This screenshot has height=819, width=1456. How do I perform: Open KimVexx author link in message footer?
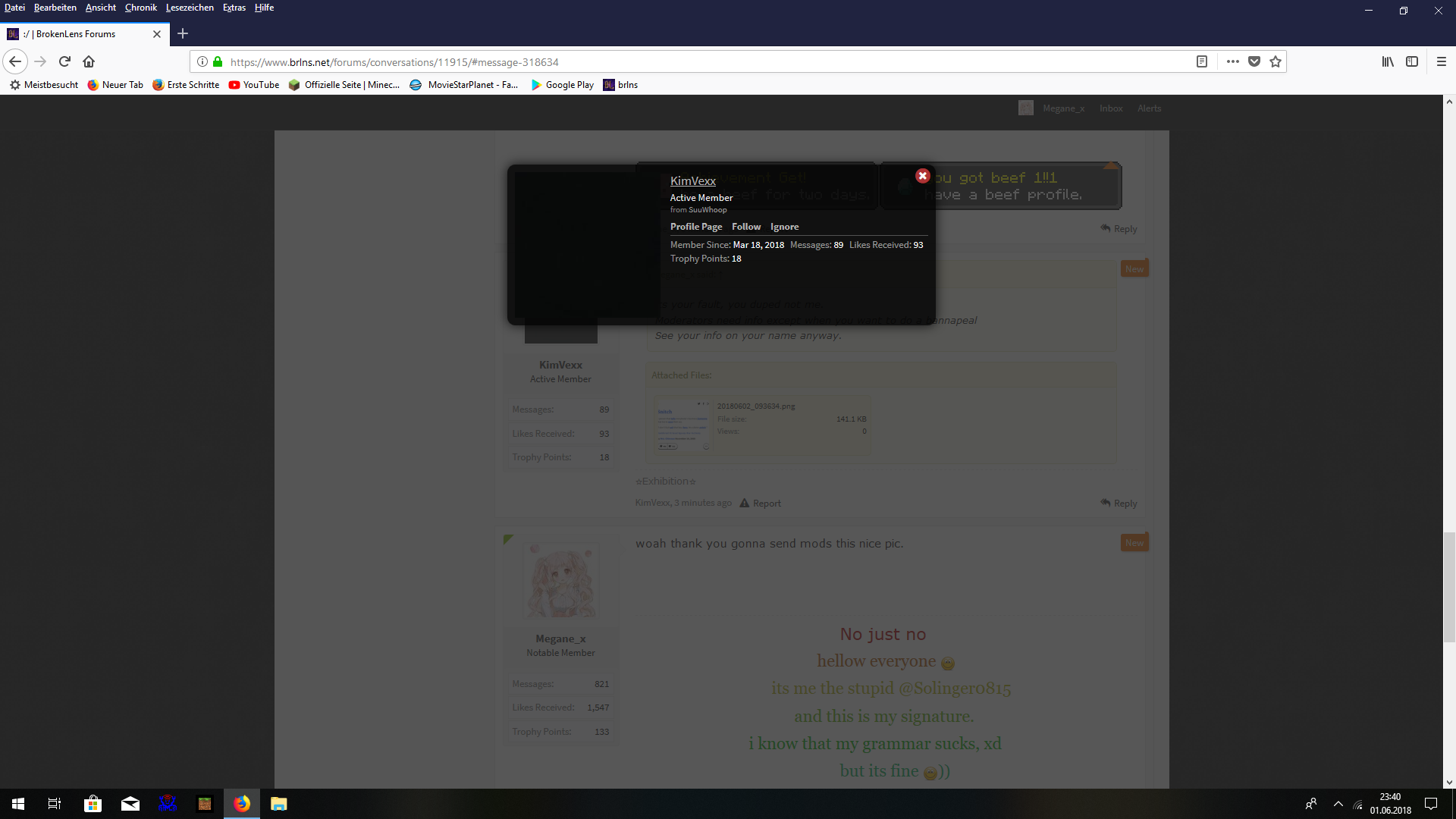[652, 503]
